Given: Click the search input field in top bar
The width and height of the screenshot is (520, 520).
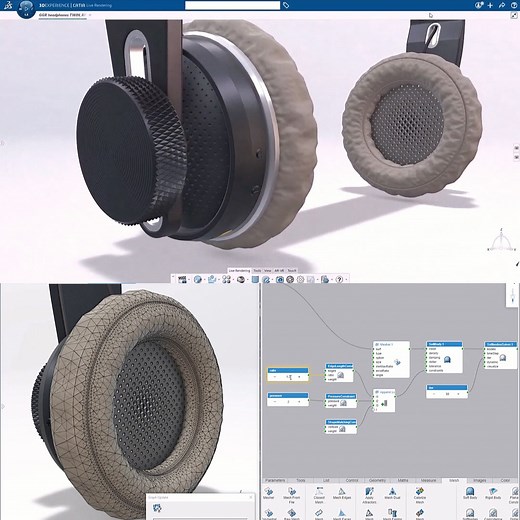Looking at the screenshot, I should coord(232,5).
